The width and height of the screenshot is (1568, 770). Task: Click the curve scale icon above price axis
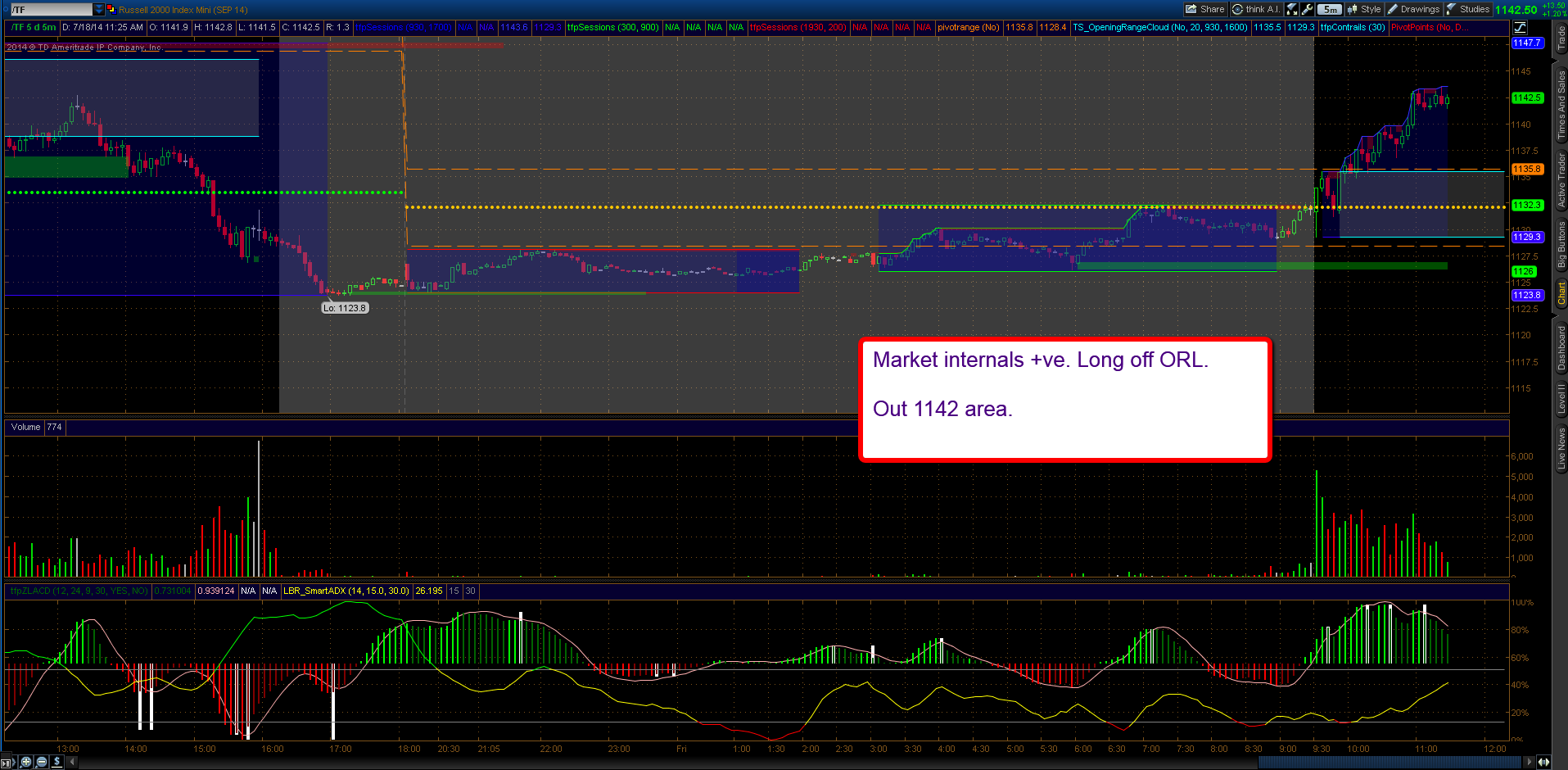(1521, 27)
